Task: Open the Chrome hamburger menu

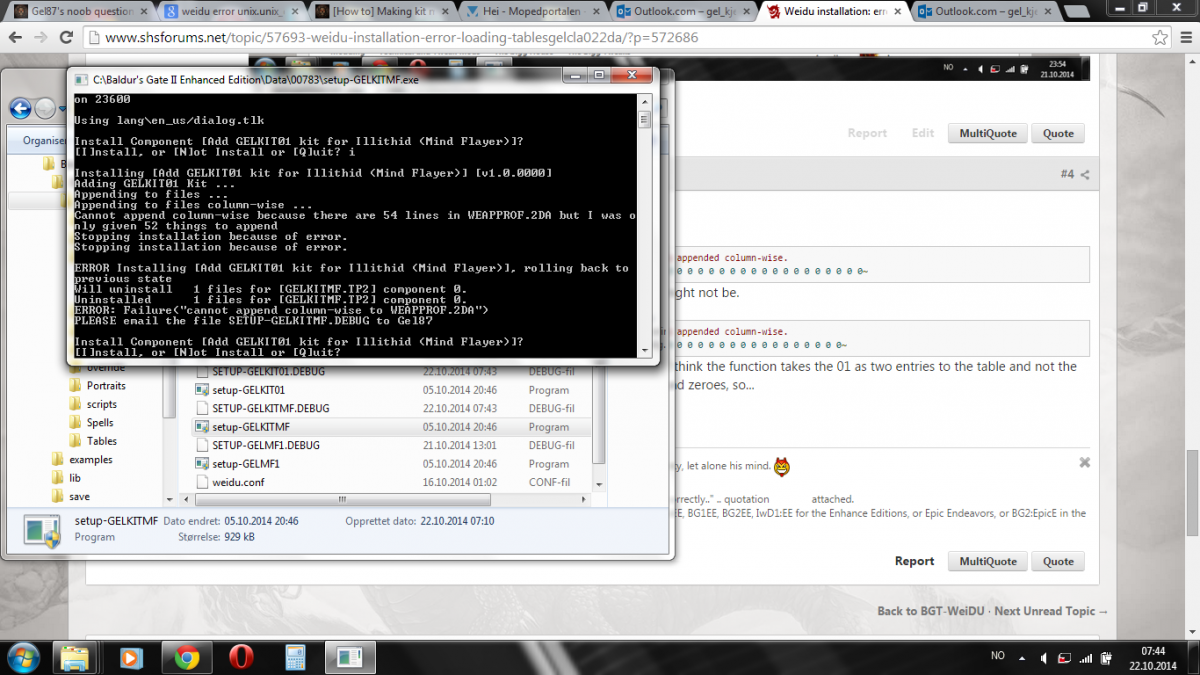Action: click(x=1185, y=38)
